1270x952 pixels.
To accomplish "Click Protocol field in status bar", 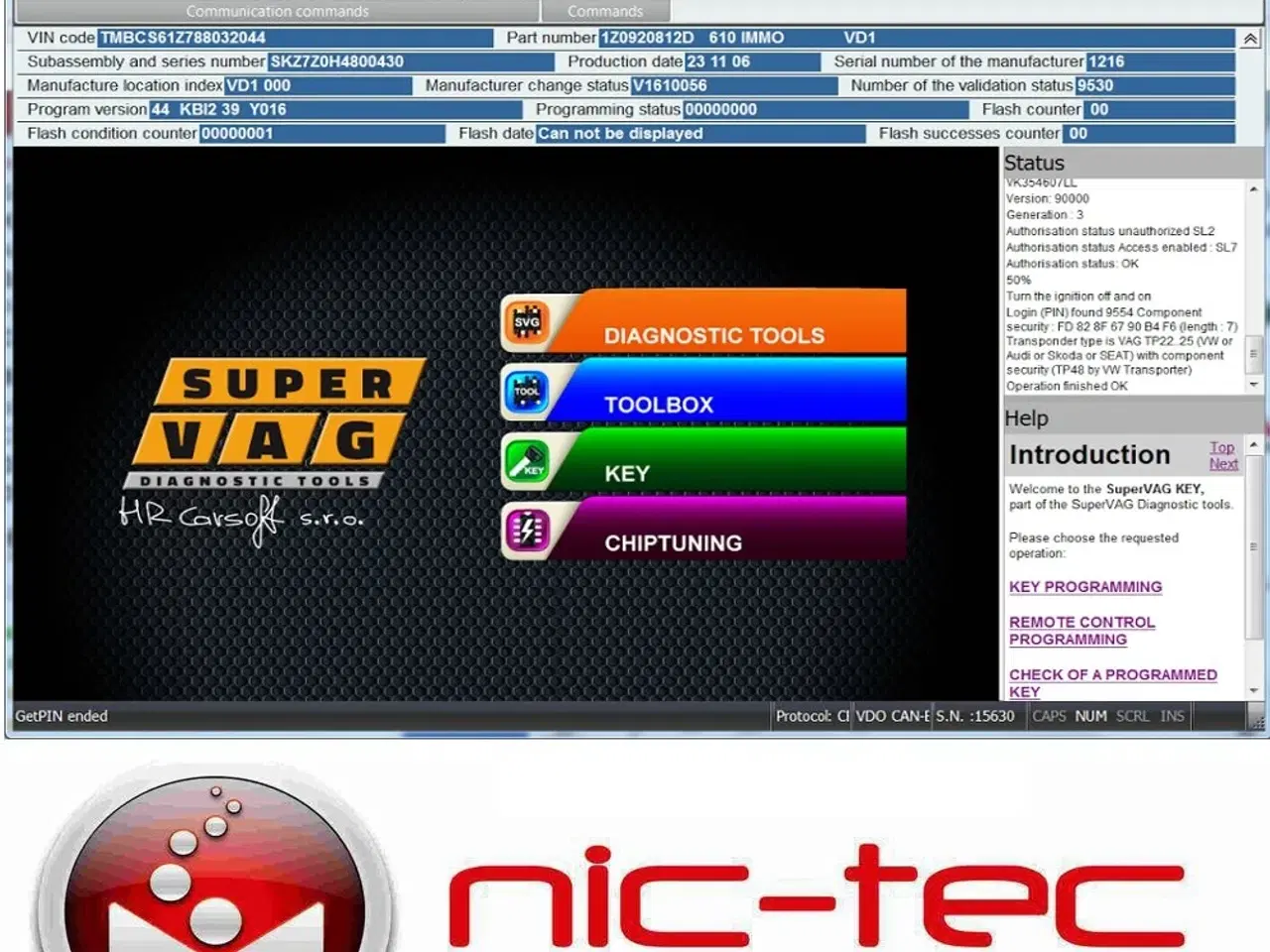I will pos(812,716).
